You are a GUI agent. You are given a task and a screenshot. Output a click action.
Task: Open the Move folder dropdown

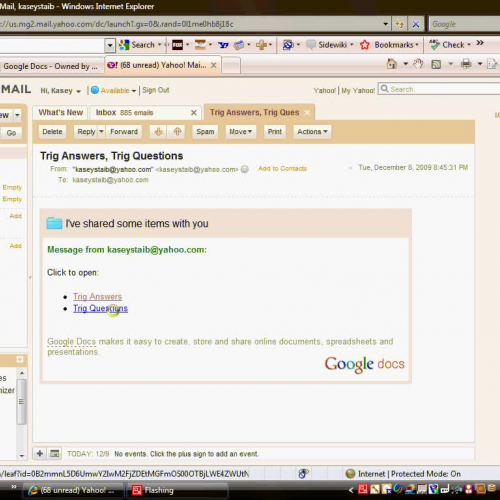coord(240,132)
